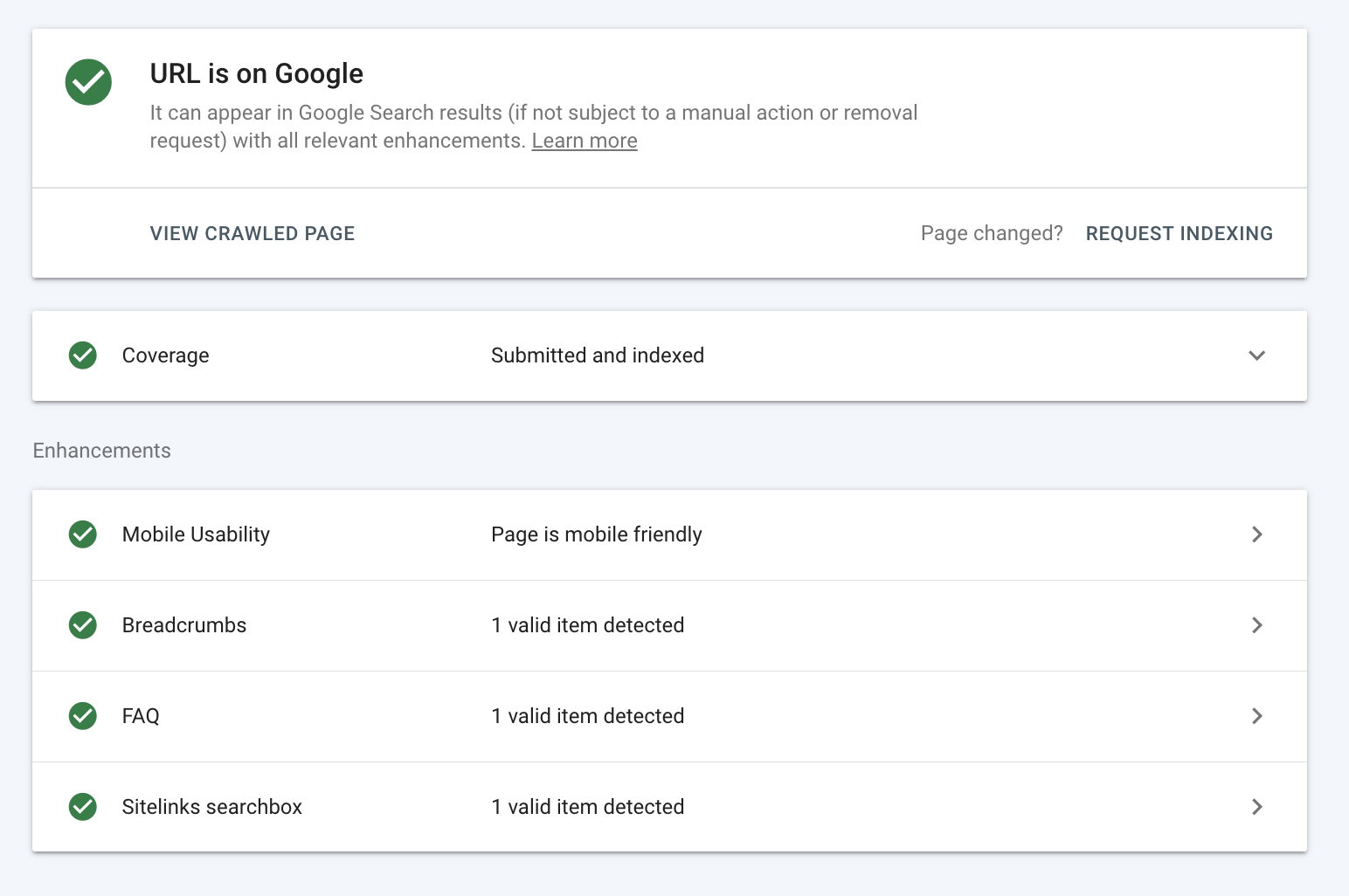
Task: Click REQUEST INDEXING button
Action: click(x=1179, y=233)
